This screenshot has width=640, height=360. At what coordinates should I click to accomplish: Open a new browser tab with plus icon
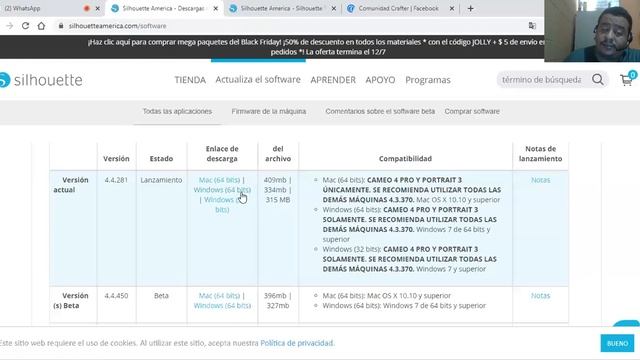[471, 8]
